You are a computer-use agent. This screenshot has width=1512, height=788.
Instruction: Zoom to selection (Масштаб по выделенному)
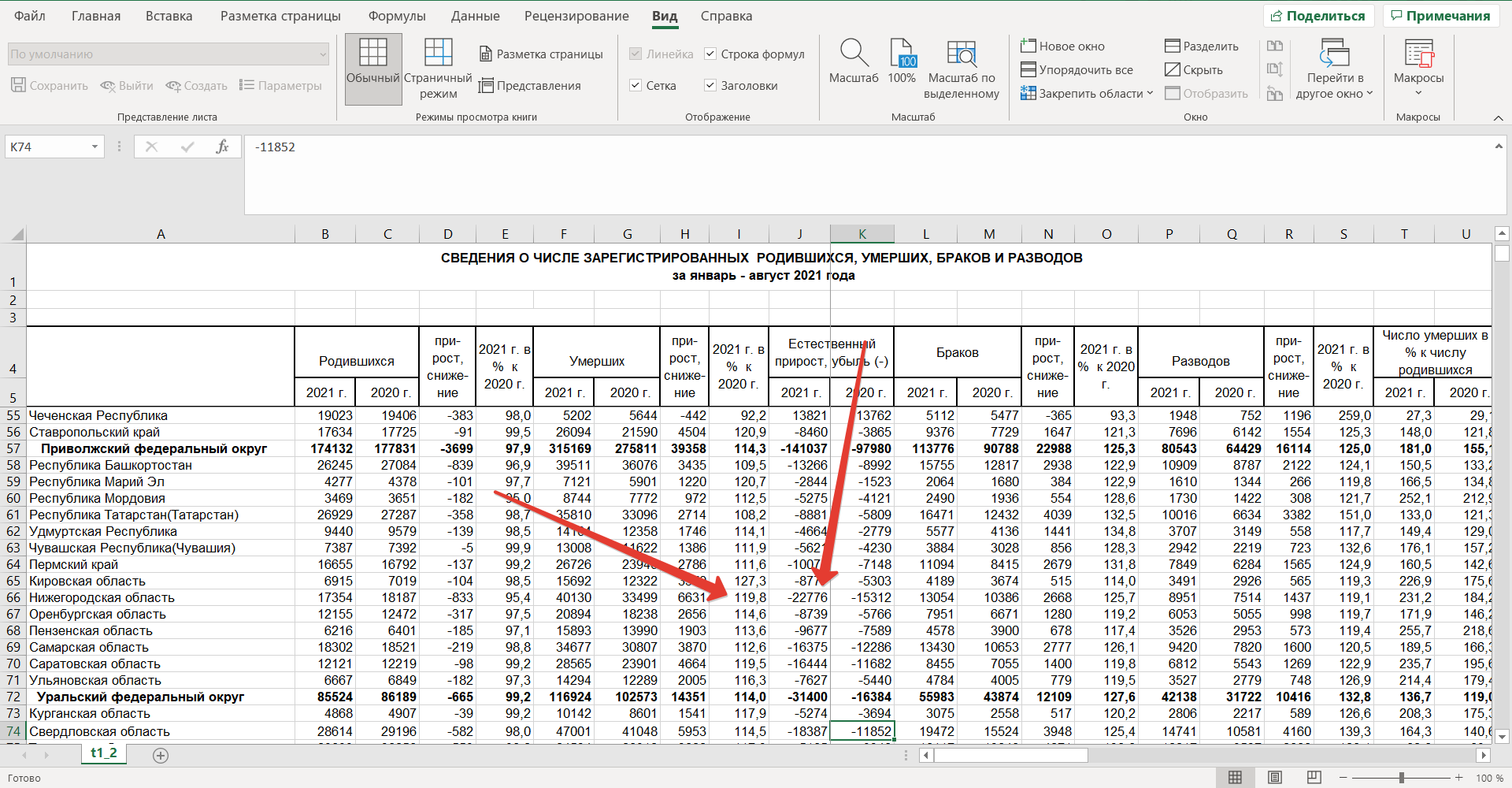click(962, 69)
